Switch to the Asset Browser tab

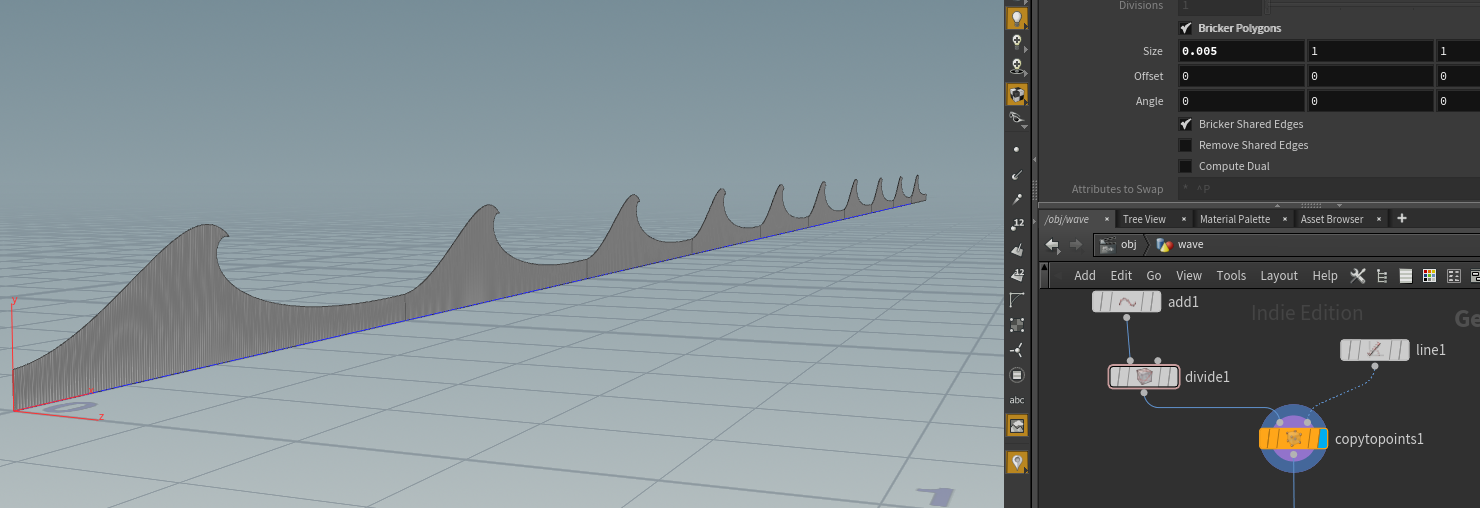1331,219
